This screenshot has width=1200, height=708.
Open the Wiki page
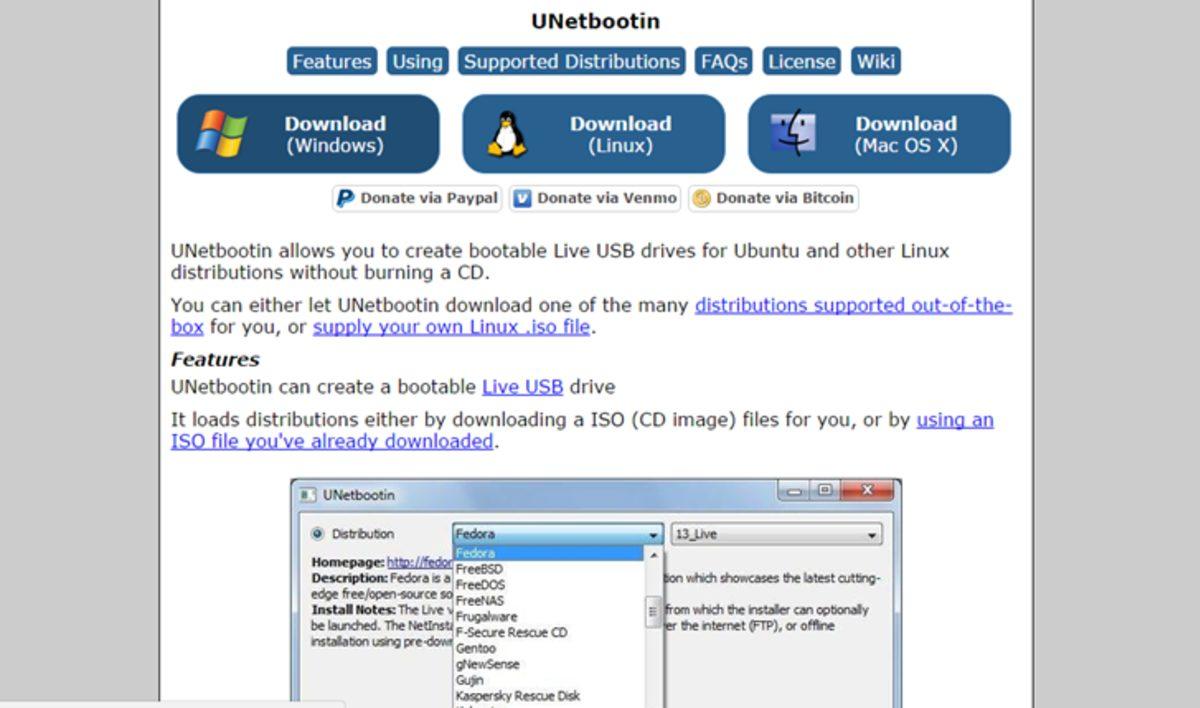(x=875, y=62)
